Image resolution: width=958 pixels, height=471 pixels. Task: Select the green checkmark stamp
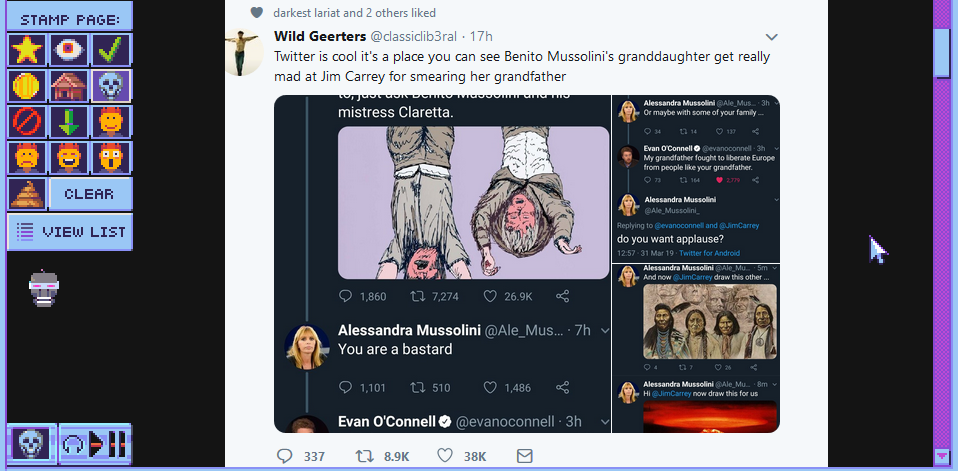111,50
